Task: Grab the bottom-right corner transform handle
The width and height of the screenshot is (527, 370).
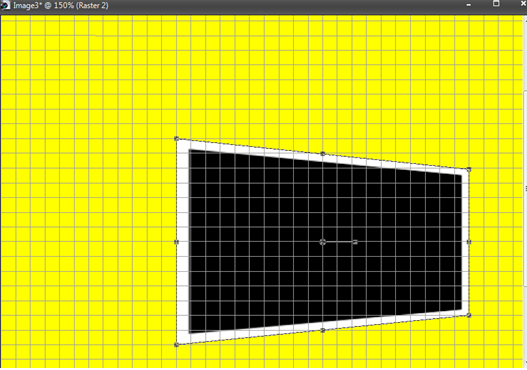Action: click(469, 315)
